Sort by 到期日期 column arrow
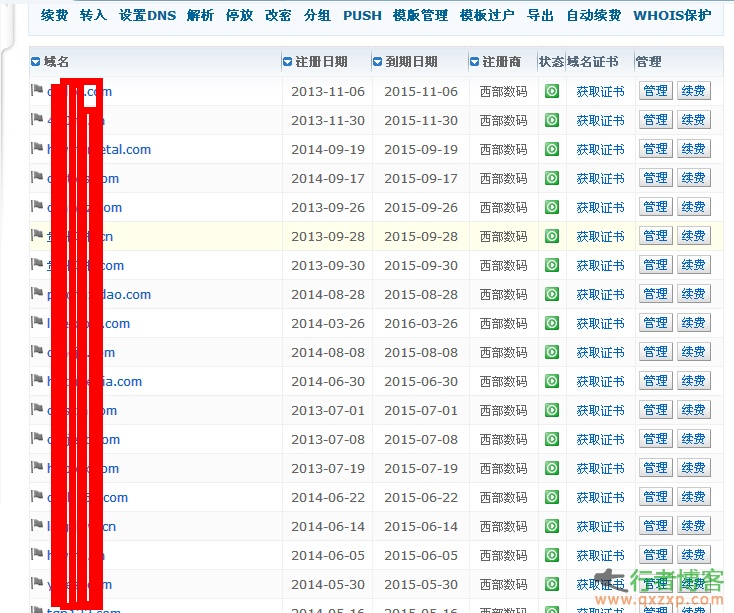Screen dimensions: 734x613 (x=377, y=62)
